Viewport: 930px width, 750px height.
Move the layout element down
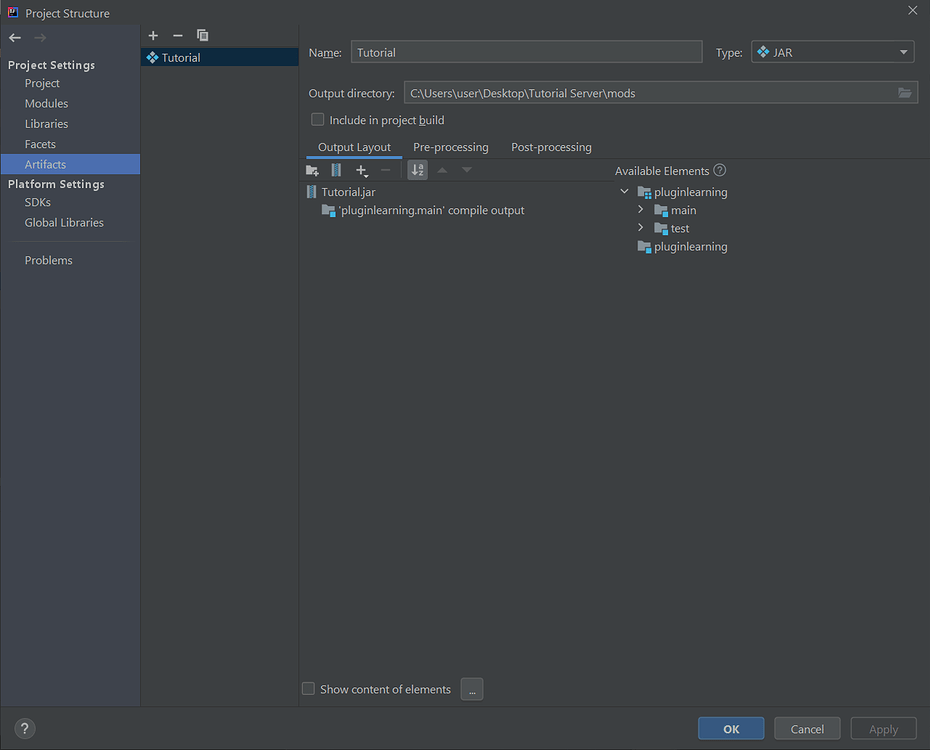pos(467,171)
